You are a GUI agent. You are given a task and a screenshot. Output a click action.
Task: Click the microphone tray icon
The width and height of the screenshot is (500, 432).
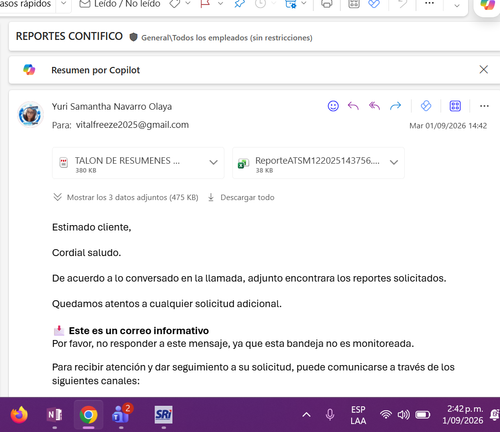tap(330, 415)
